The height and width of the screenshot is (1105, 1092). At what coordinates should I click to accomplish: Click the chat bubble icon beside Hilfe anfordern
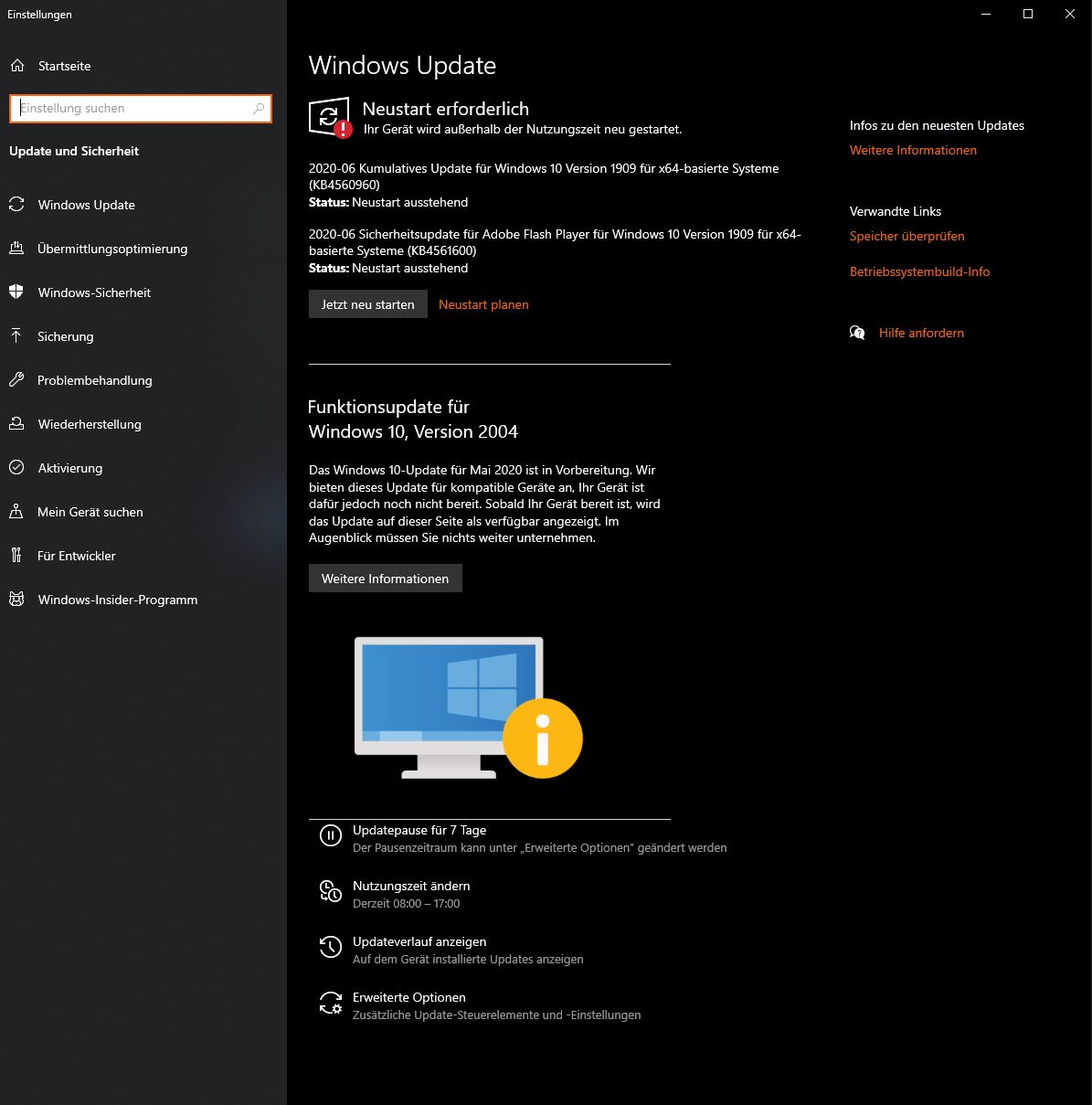click(857, 333)
